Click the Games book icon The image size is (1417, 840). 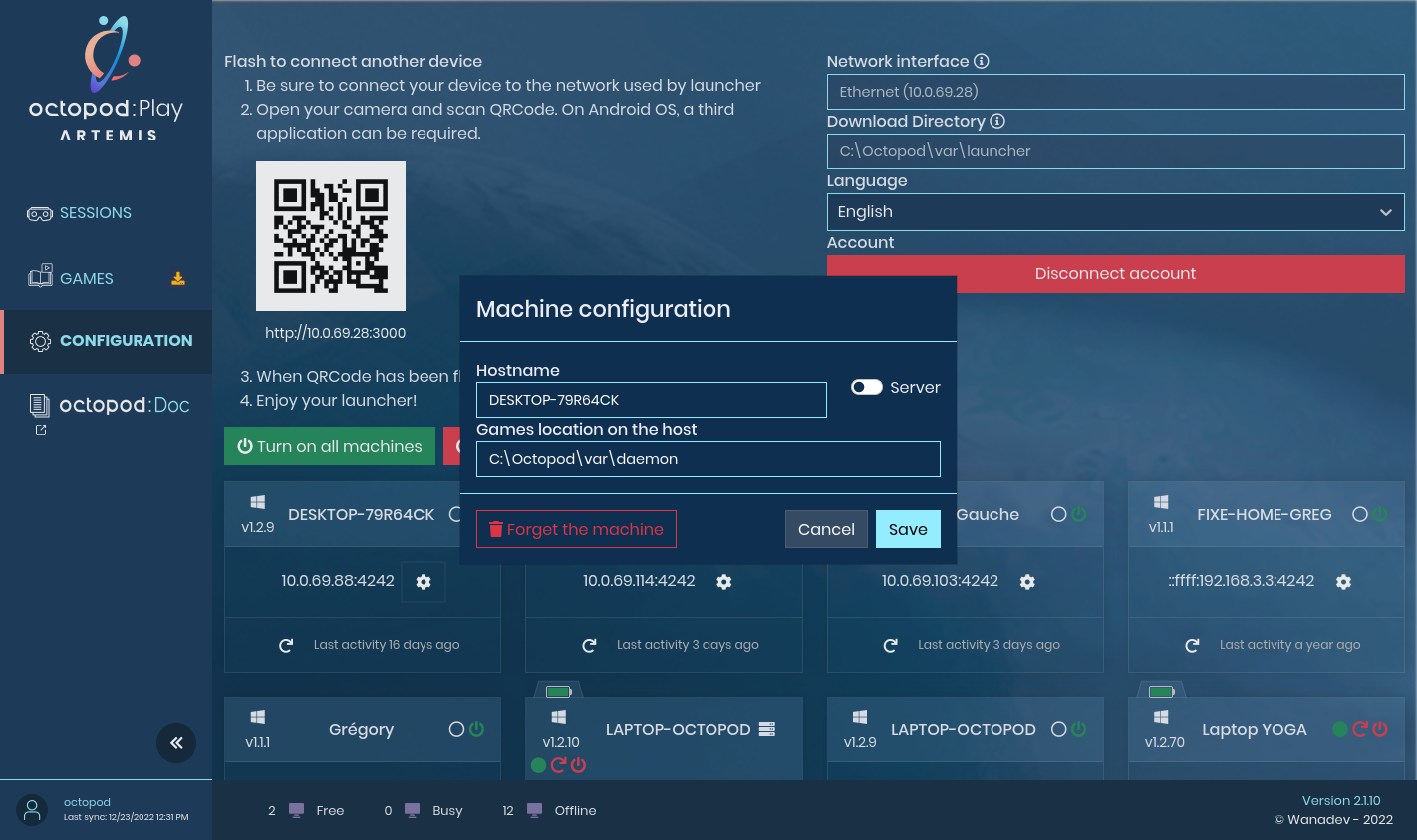[40, 276]
